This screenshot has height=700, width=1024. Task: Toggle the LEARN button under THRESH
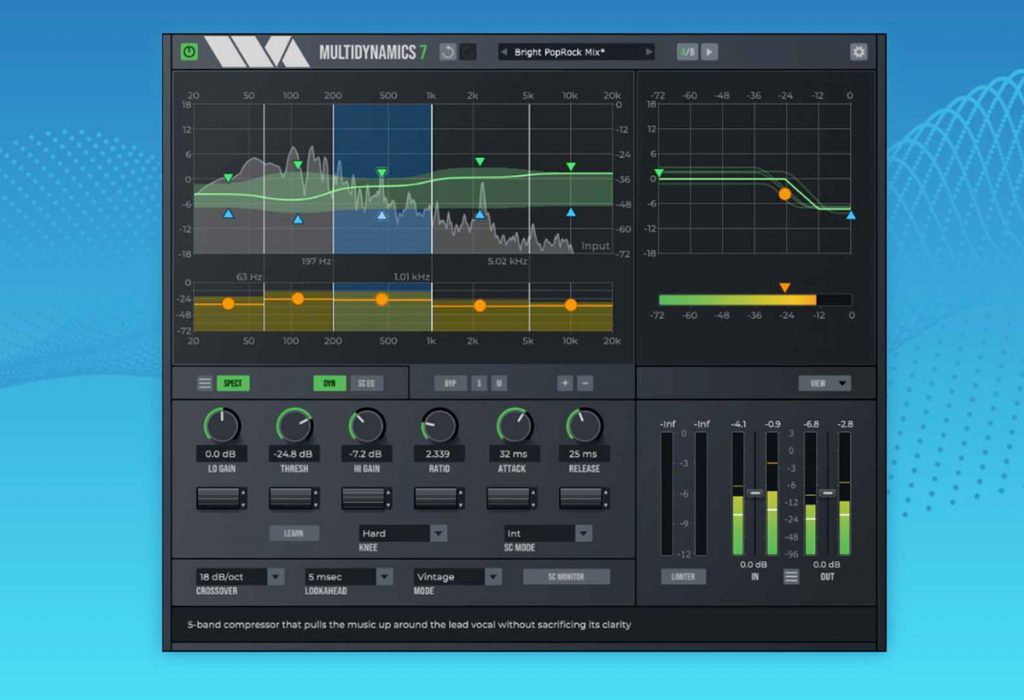click(x=294, y=533)
